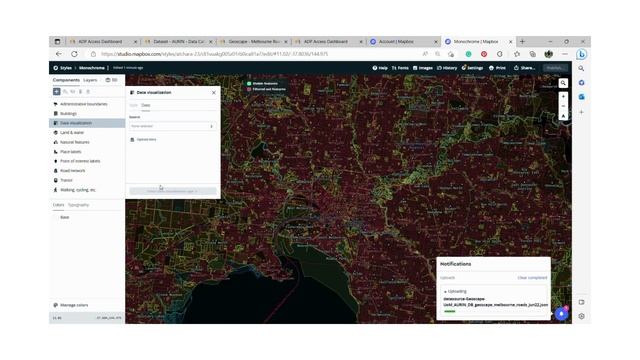This screenshot has width=640, height=360.
Task: Open the Edge sidebar search icon
Action: (x=581, y=69)
